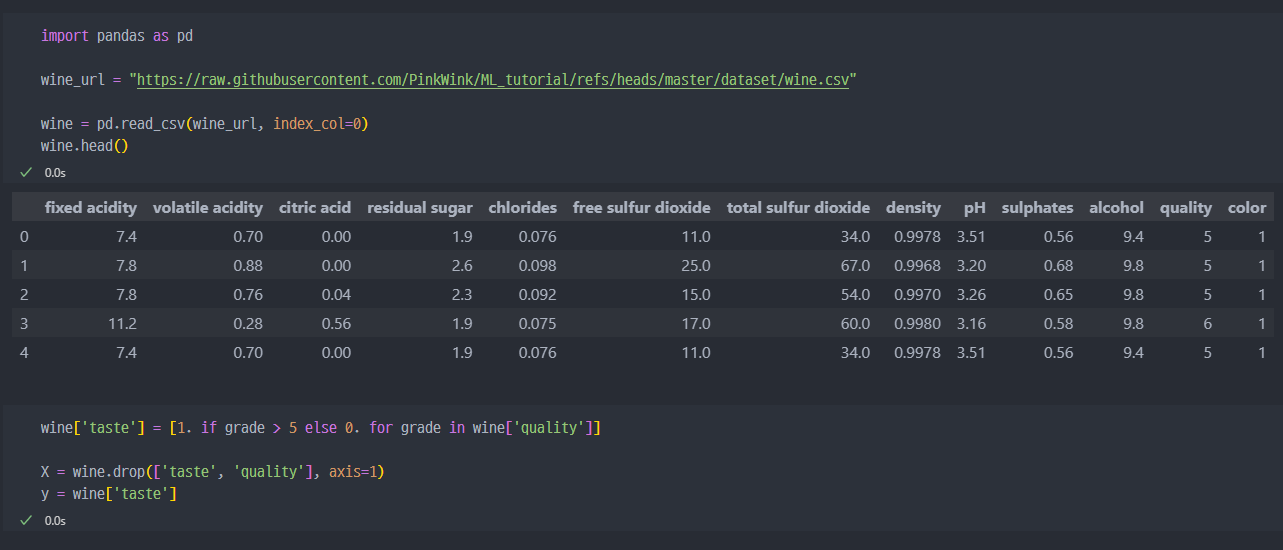This screenshot has width=1283, height=550.
Task: Click total sulfur dioxide value 67.0
Action: pos(855,266)
